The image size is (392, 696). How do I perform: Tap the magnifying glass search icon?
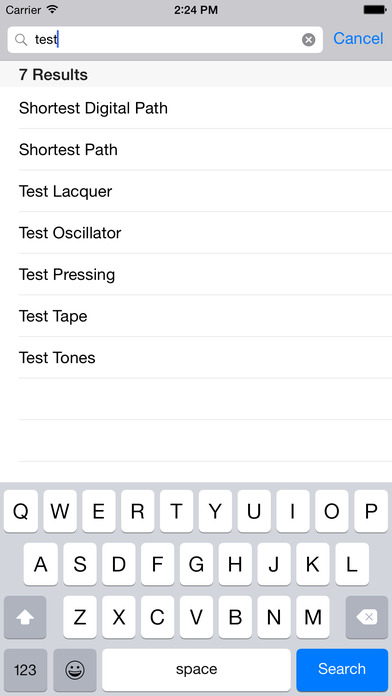[21, 40]
